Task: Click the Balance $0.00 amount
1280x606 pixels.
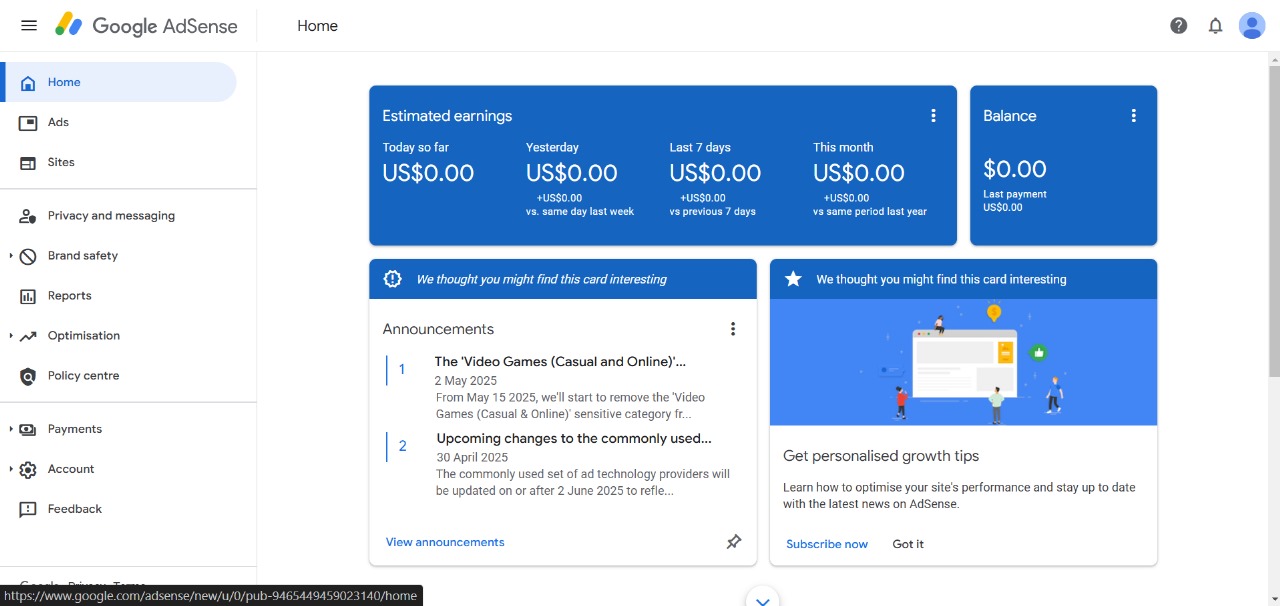Action: [x=1015, y=169]
